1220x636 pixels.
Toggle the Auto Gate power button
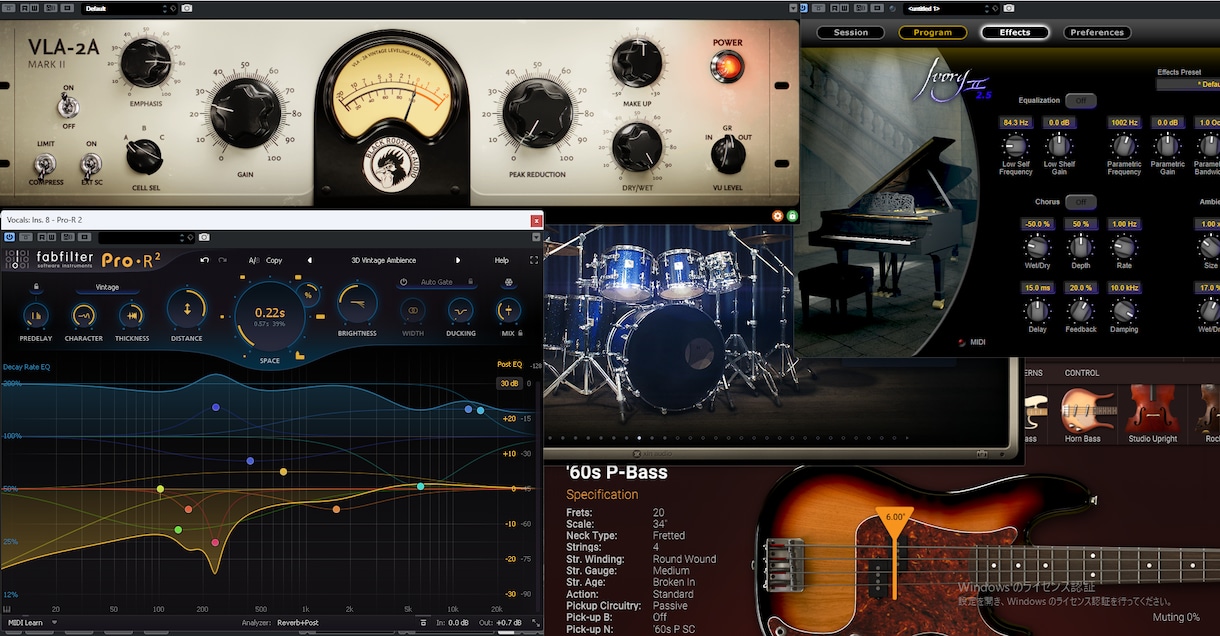pos(404,282)
